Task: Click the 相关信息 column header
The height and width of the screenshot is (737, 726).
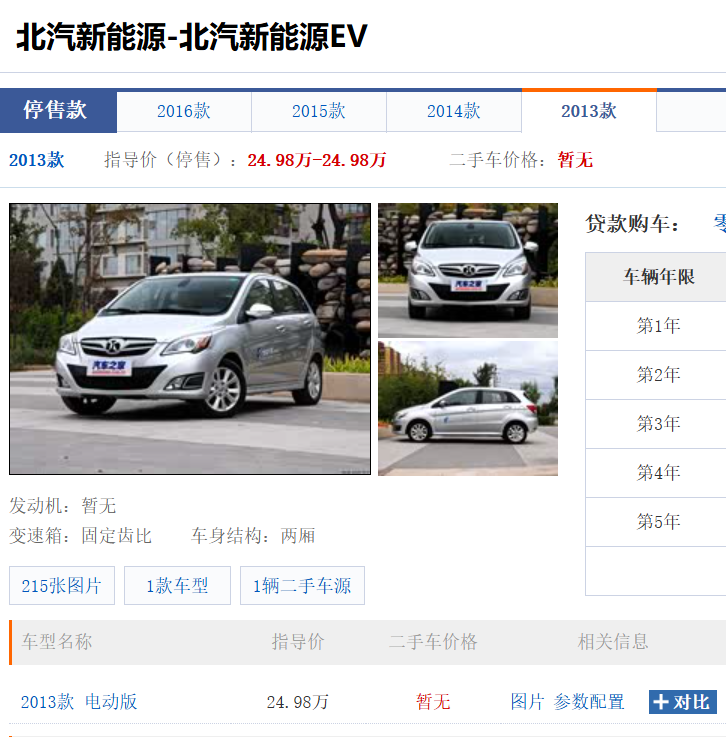Action: click(x=613, y=642)
